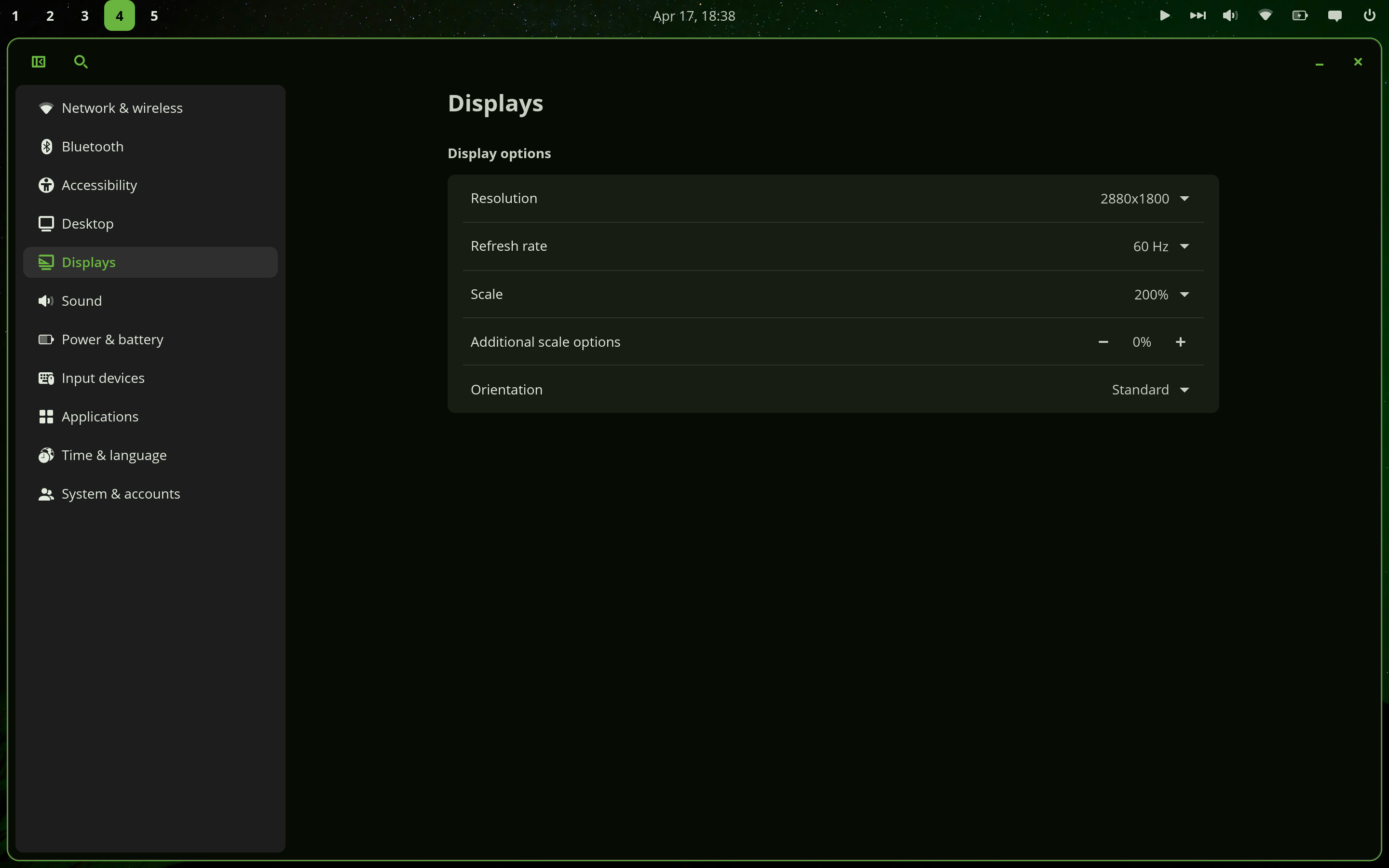Open Time & language settings page
Image resolution: width=1389 pixels, height=868 pixels.
click(150, 455)
